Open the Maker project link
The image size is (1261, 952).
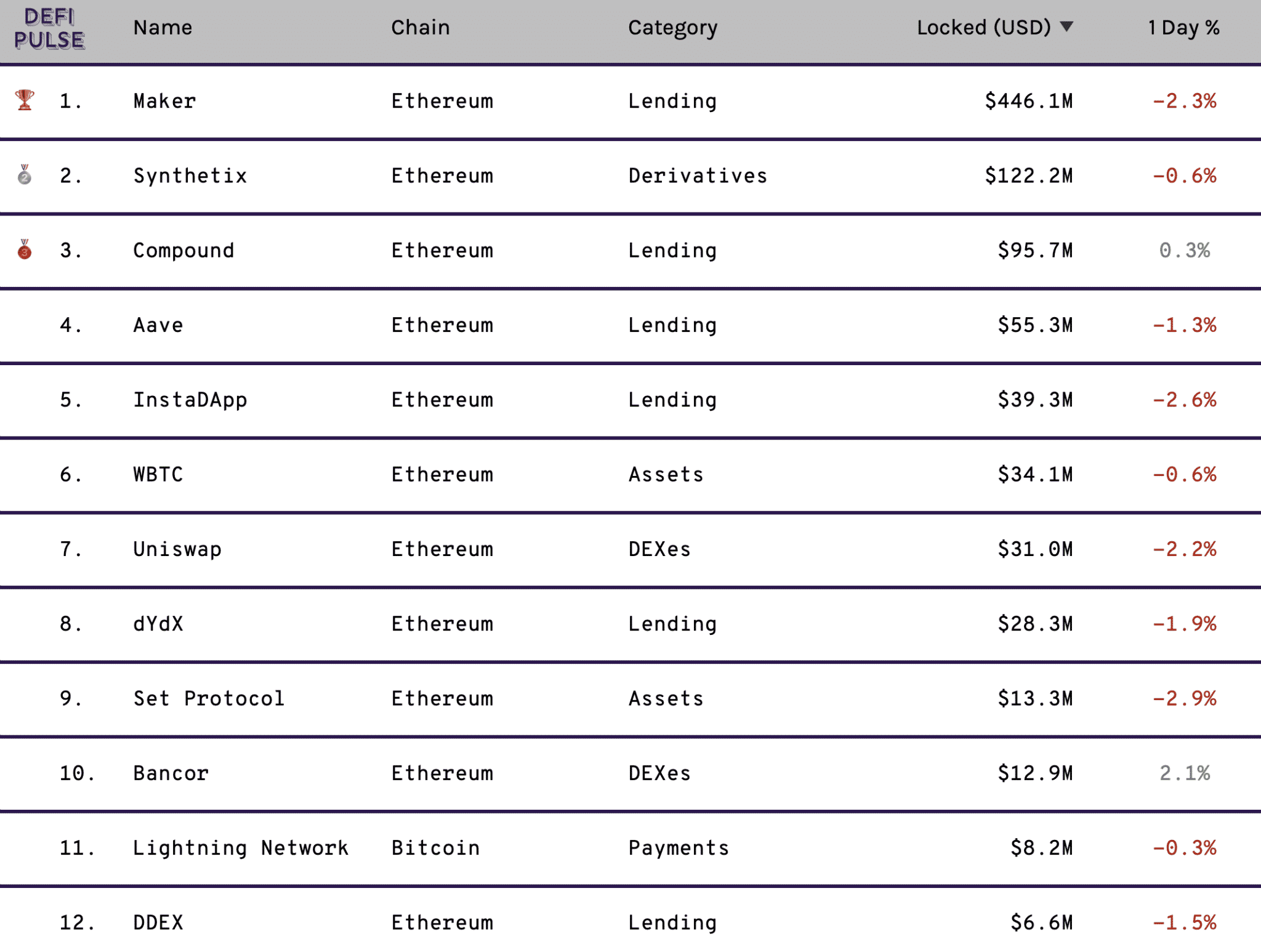click(165, 101)
